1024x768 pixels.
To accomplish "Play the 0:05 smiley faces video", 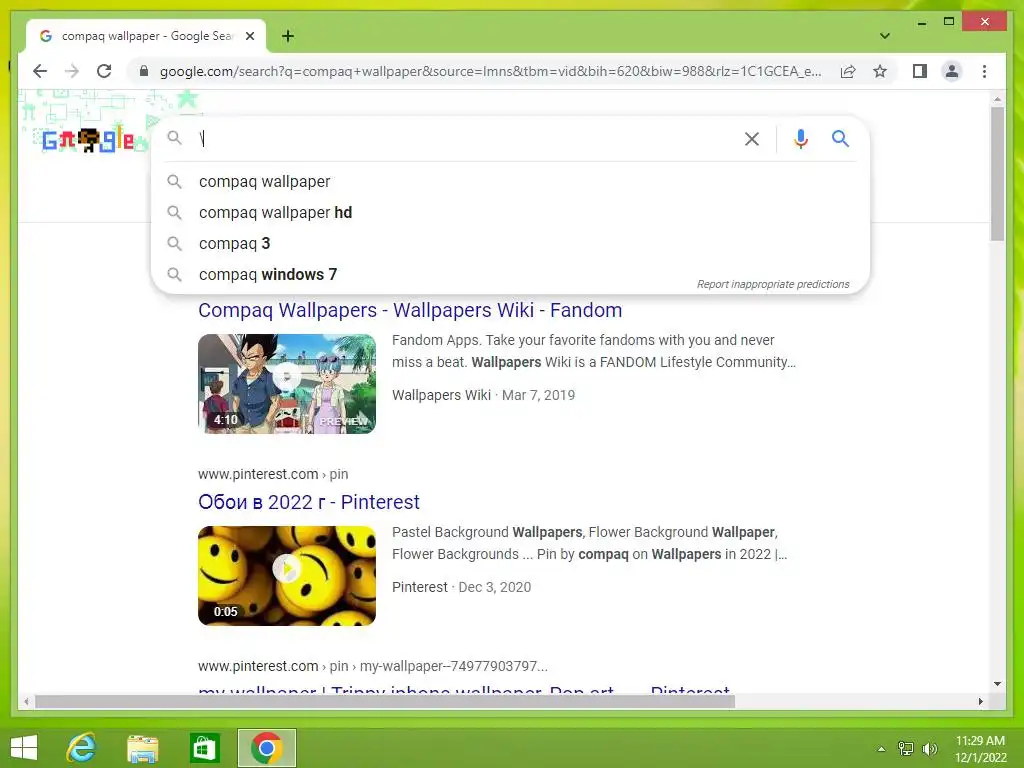I will point(287,576).
